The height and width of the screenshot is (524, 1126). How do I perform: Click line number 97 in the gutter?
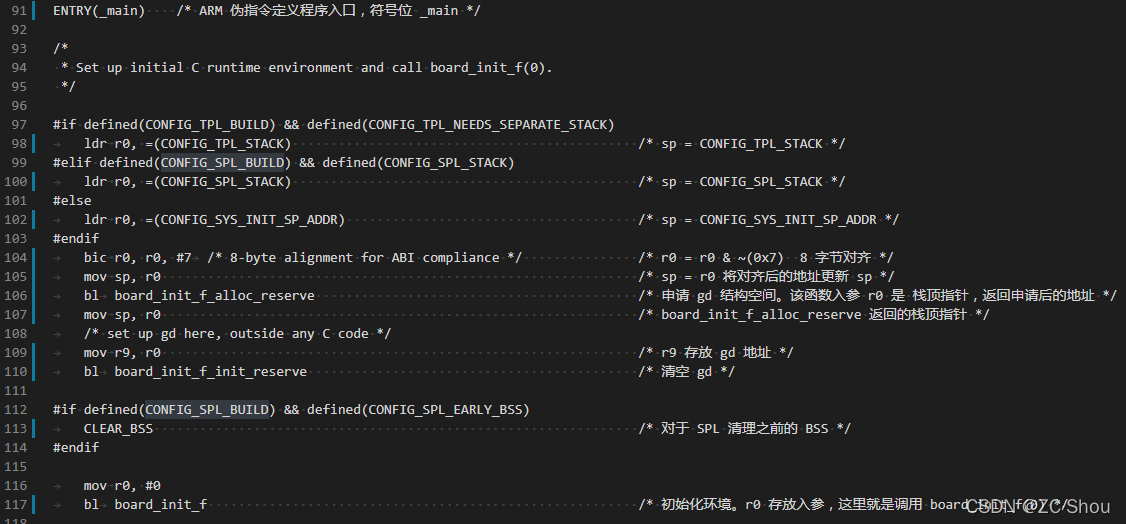click(x=19, y=124)
